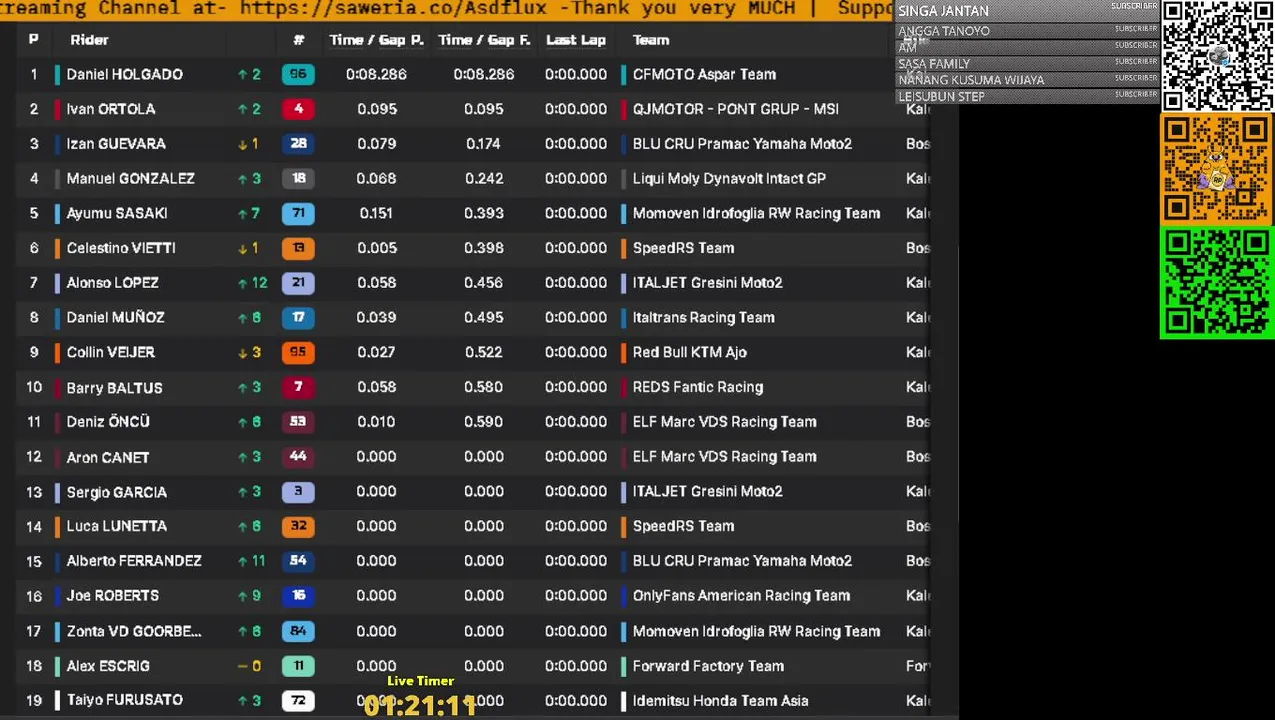The image size is (1275, 720).
Task: Select the blue number 71 badge
Action: point(298,213)
